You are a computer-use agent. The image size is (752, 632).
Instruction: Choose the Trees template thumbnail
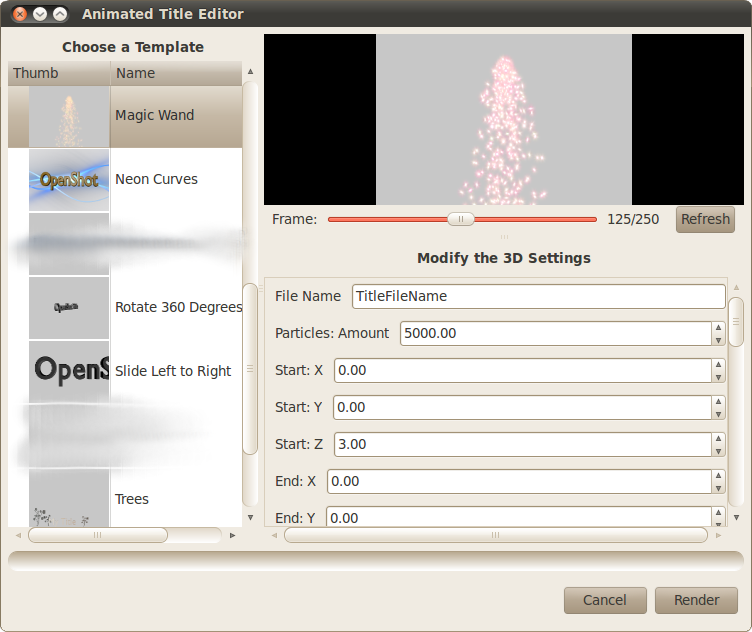tap(69, 499)
